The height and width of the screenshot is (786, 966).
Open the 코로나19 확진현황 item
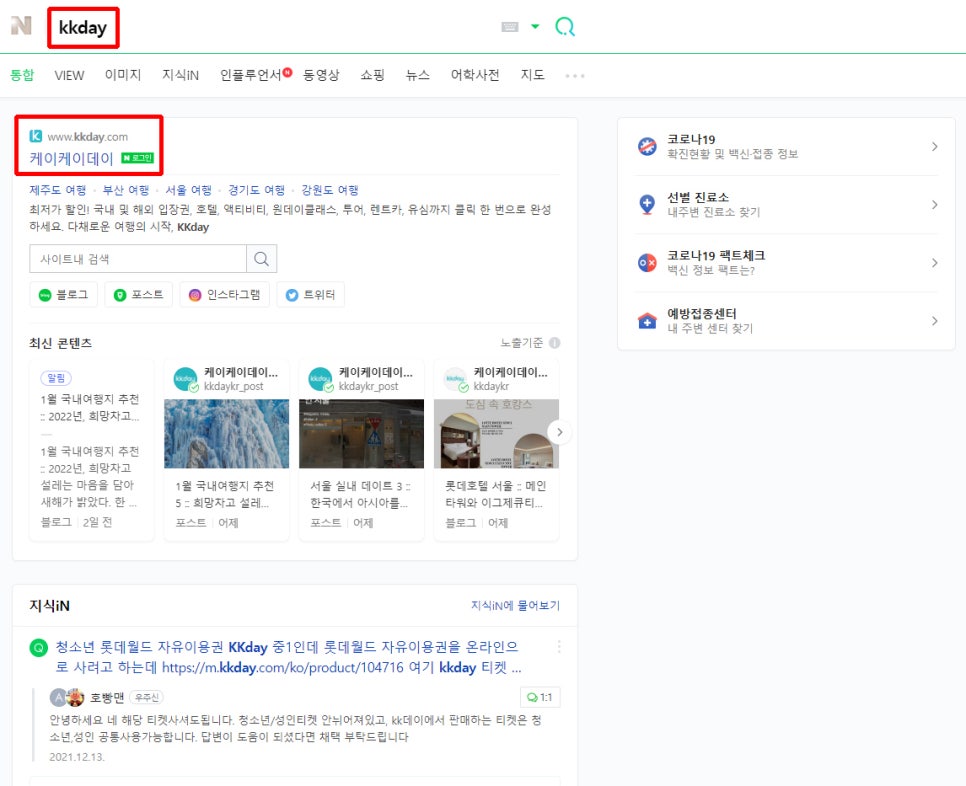click(786, 147)
